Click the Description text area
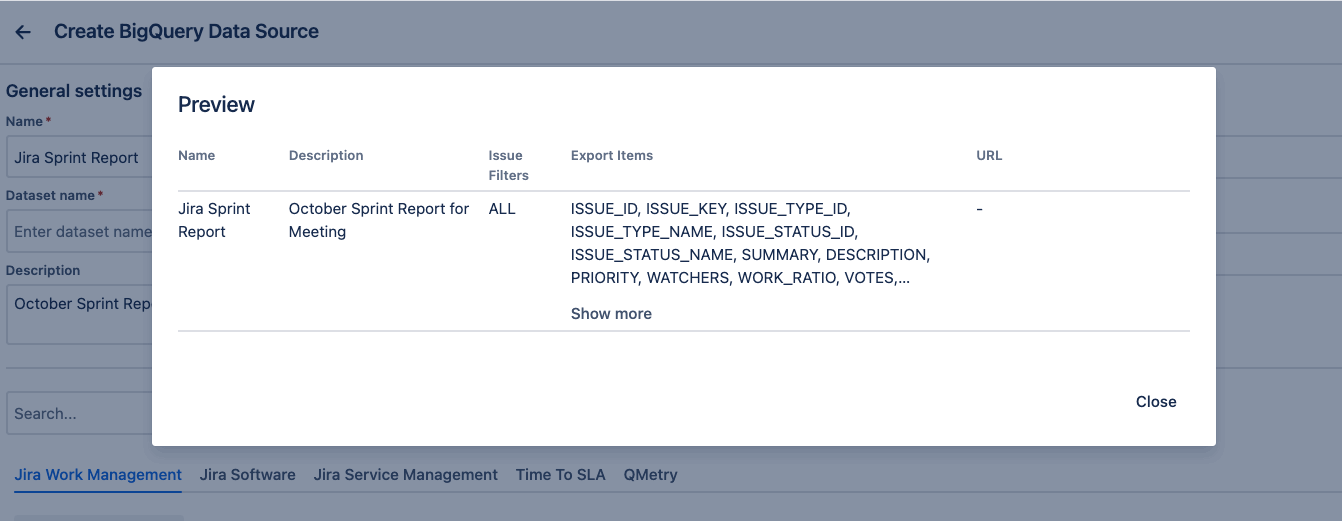This screenshot has height=521, width=1342. pyautogui.click(x=80, y=314)
